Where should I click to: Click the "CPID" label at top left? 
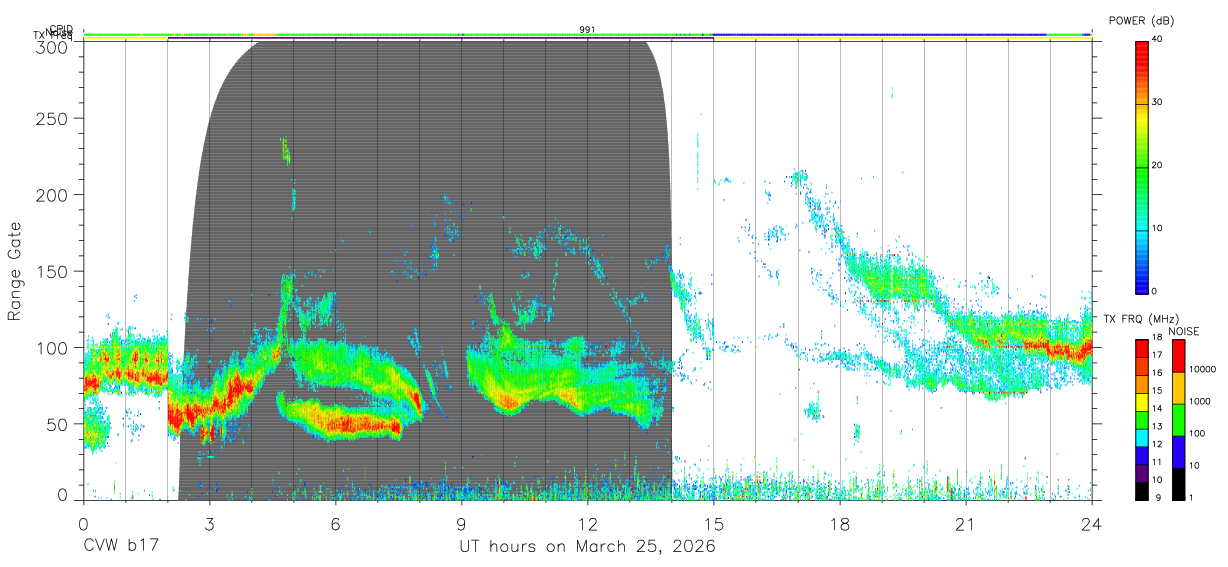pos(61,29)
